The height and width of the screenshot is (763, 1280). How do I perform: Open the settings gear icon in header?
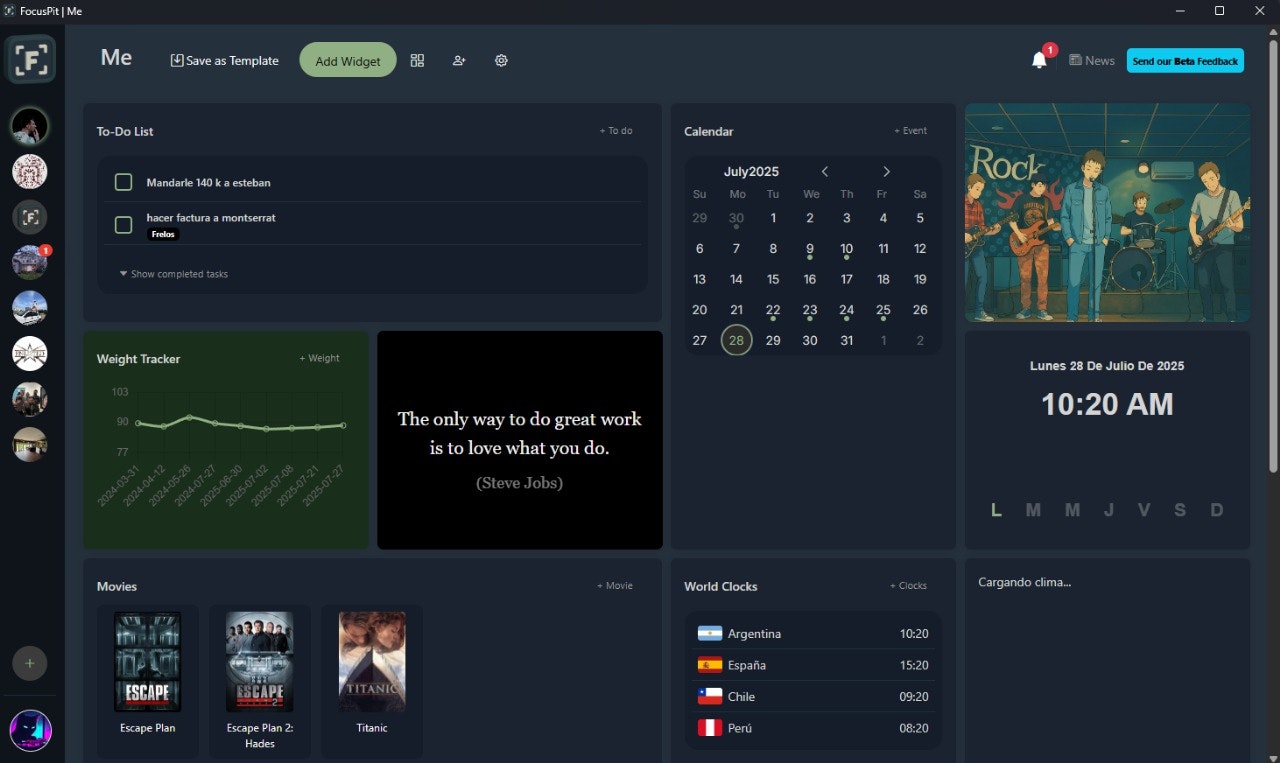501,60
